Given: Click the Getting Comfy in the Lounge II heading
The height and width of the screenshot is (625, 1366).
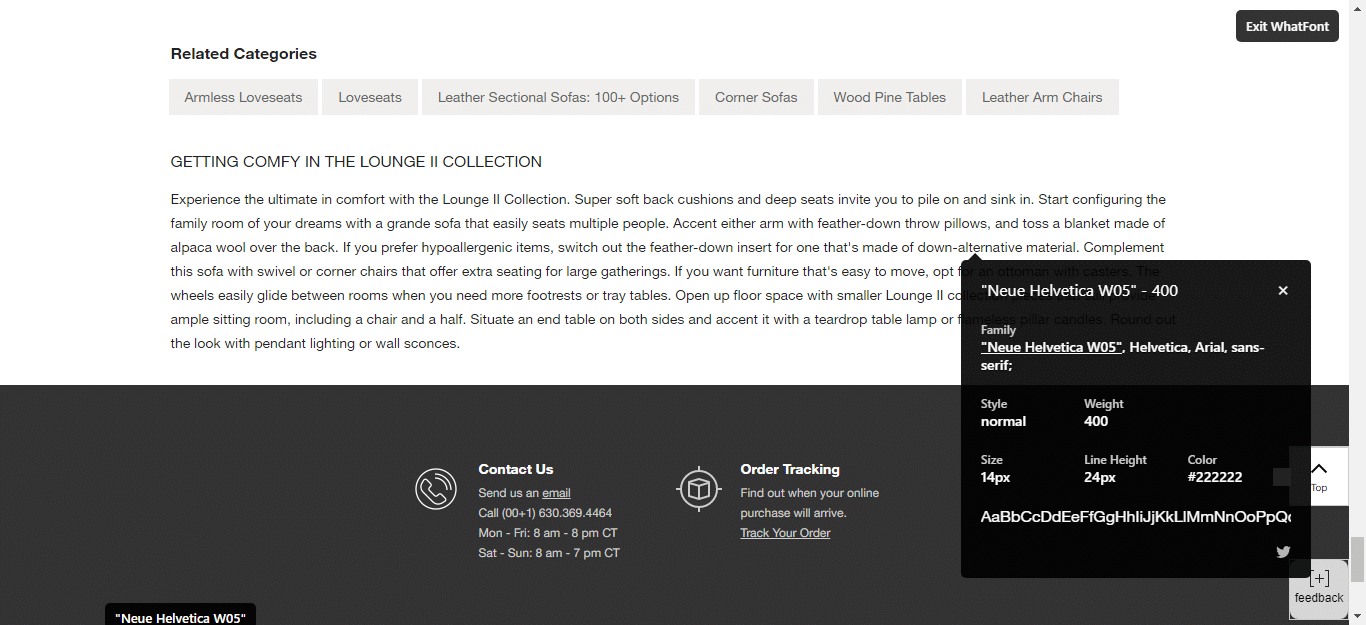Looking at the screenshot, I should tap(356, 162).
